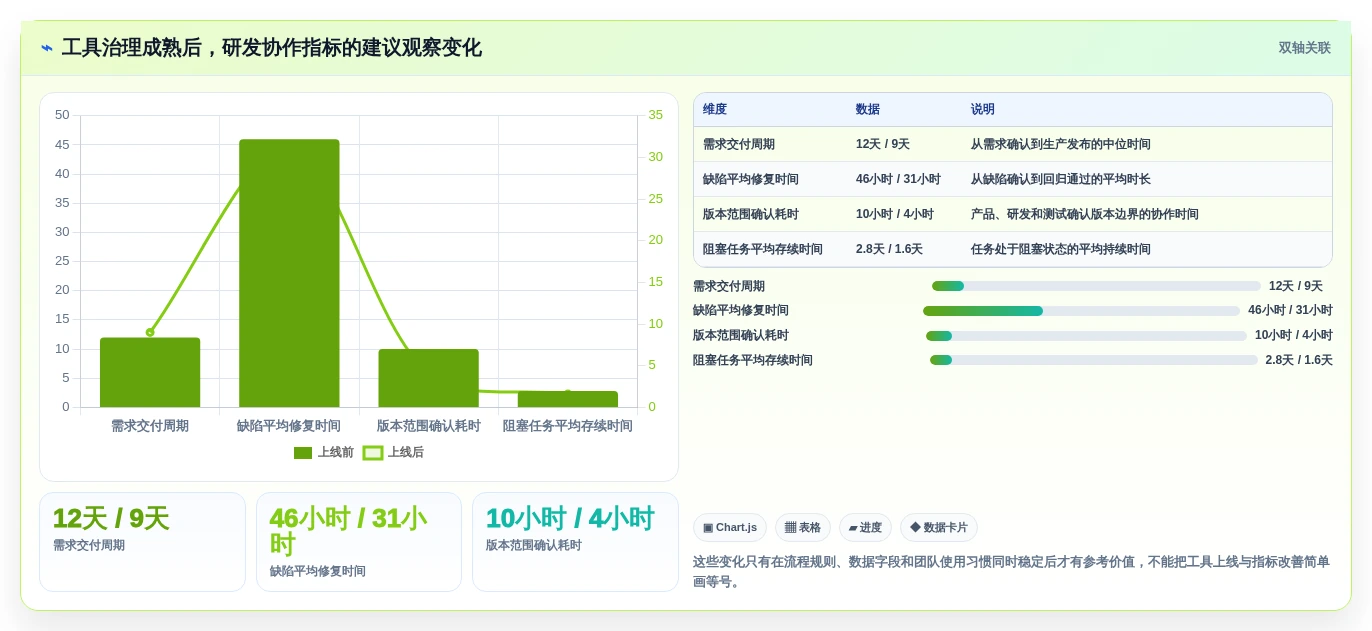Click 缺陷平均修复时间 cell in the table

click(751, 179)
